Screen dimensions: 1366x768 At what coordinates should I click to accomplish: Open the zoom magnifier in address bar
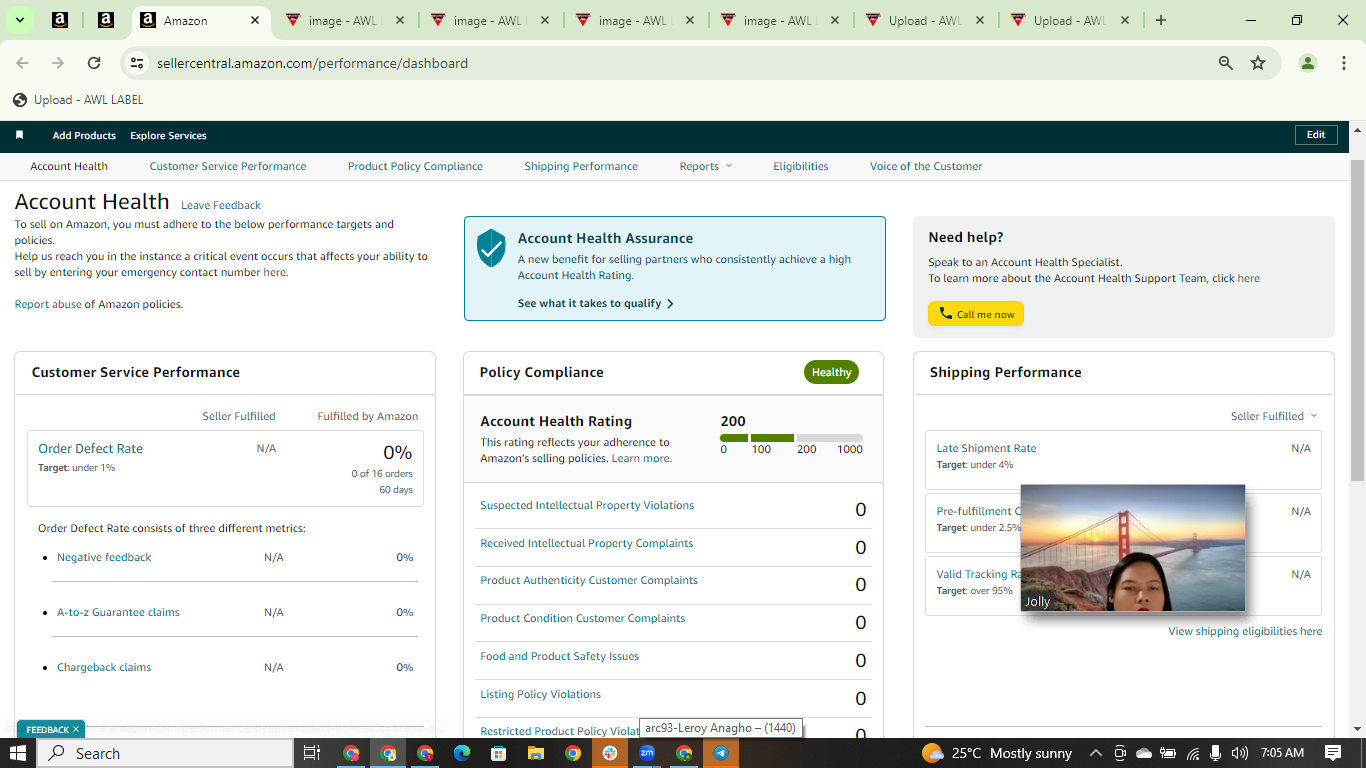coord(1225,63)
